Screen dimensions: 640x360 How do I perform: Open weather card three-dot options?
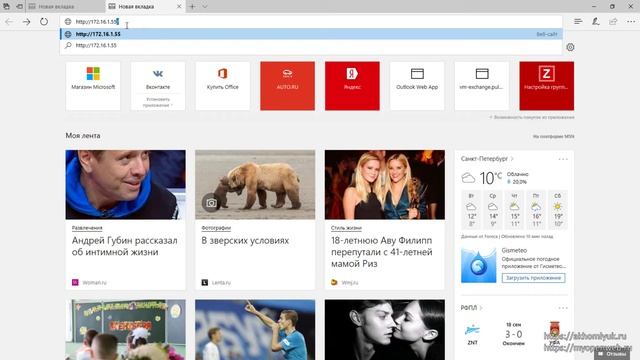click(x=563, y=159)
